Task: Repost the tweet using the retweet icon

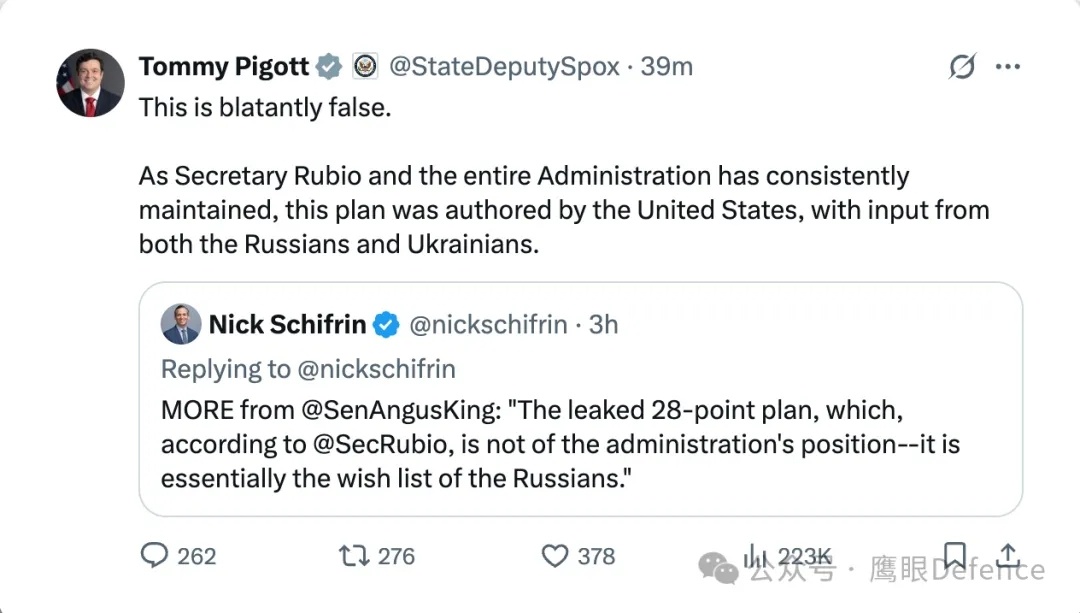Action: pyautogui.click(x=354, y=555)
